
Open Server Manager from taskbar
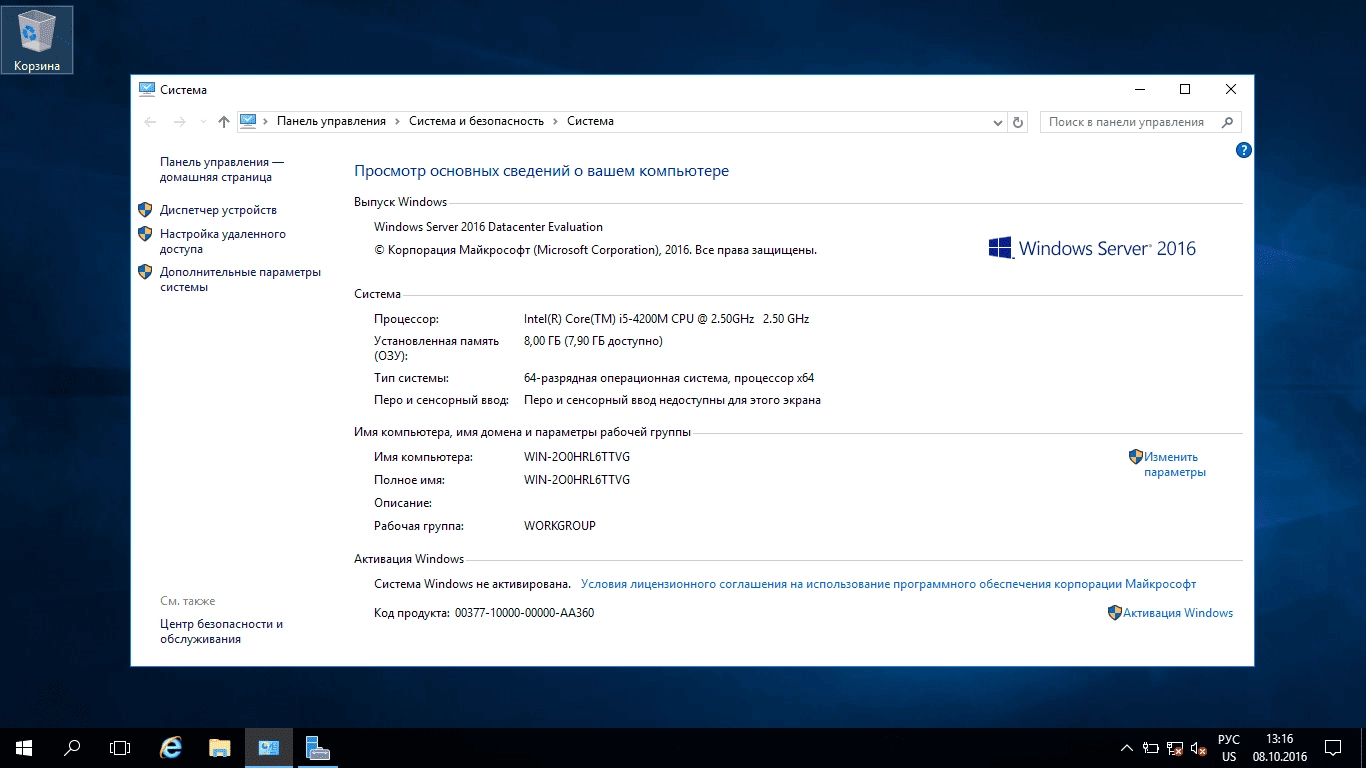click(x=318, y=747)
